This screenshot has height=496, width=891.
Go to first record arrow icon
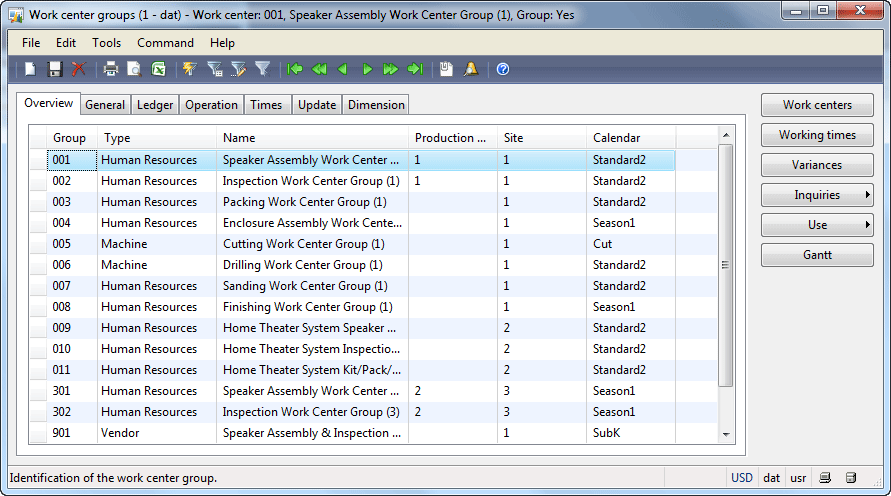(294, 69)
